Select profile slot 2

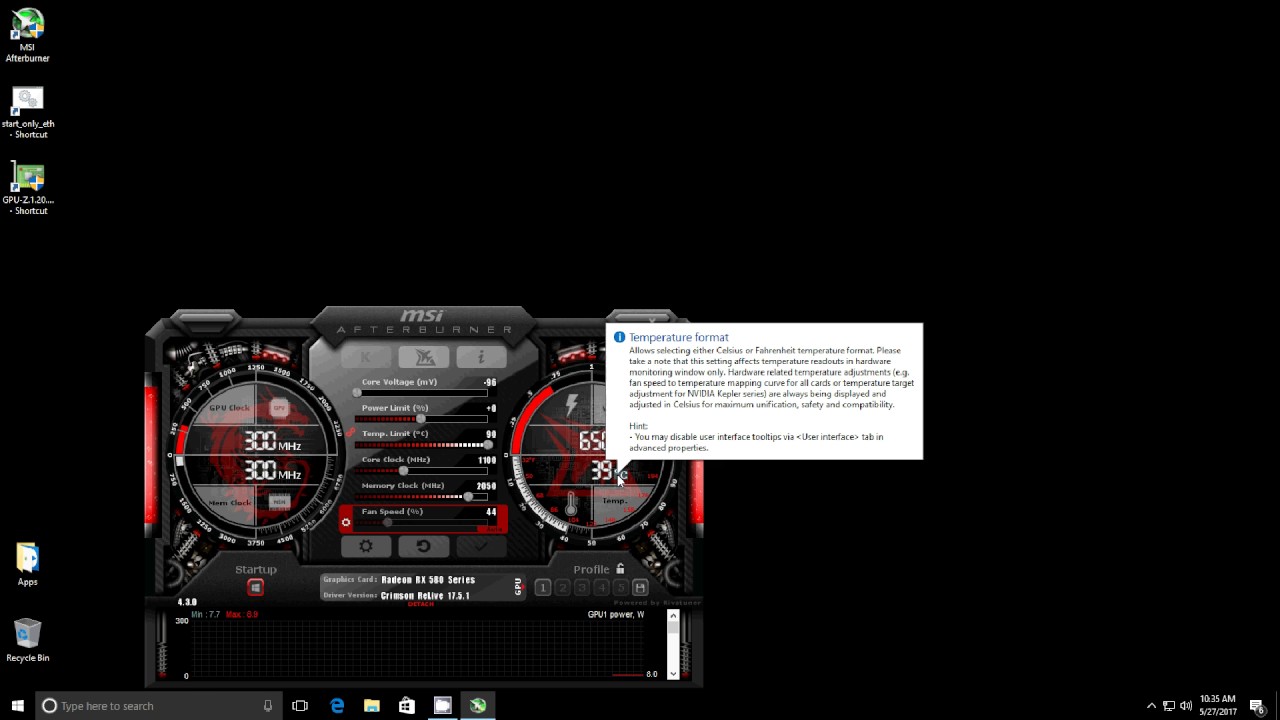pyautogui.click(x=562, y=588)
